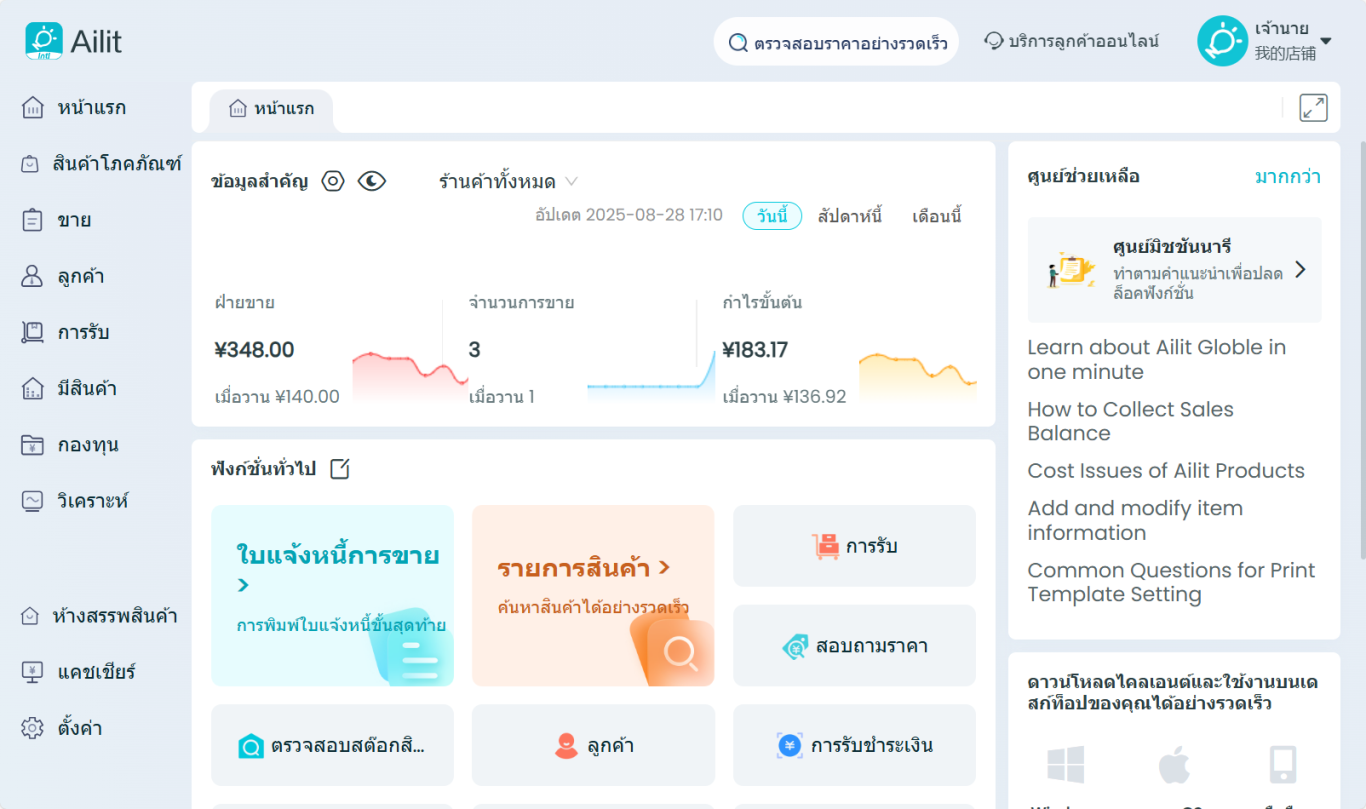Click the แคชเชียร์ monitor icon

(x=33, y=672)
